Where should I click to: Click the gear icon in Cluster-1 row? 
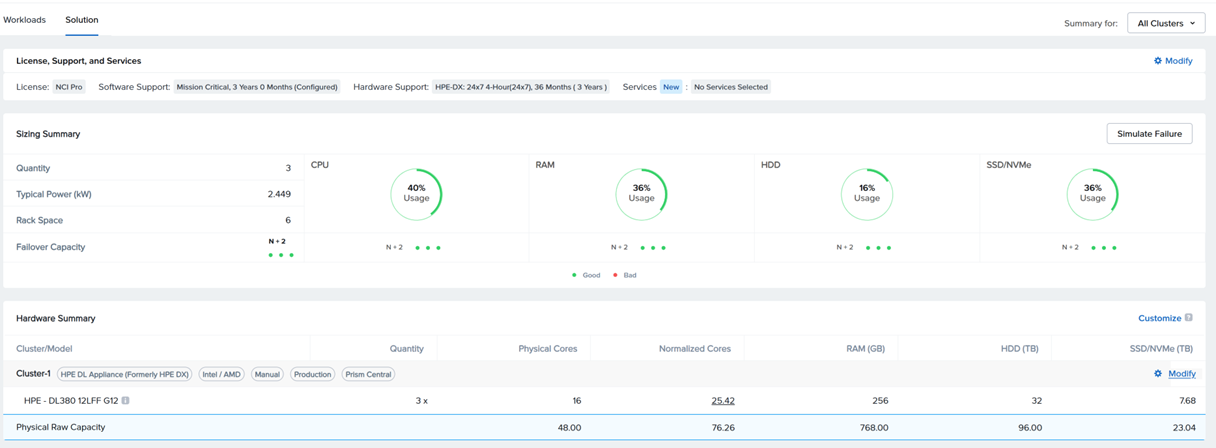click(x=1158, y=374)
